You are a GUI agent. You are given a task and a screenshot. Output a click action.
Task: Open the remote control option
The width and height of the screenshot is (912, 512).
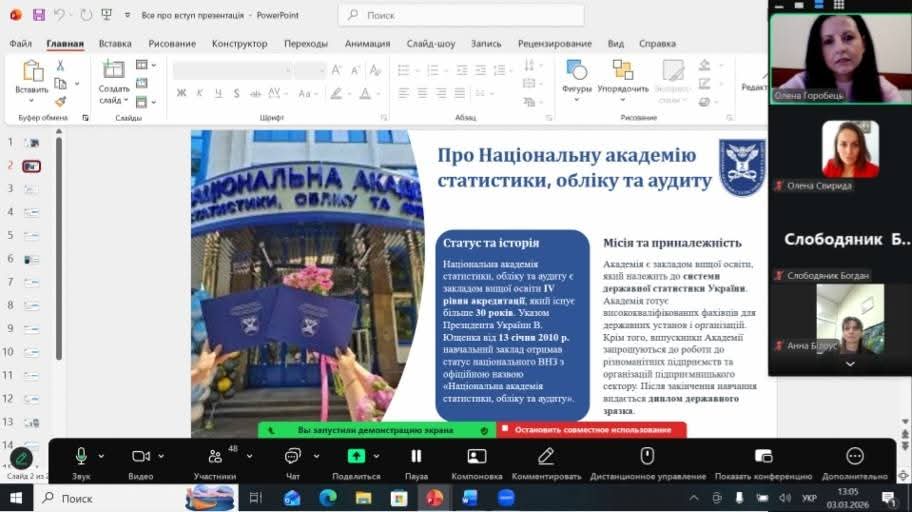pyautogui.click(x=647, y=457)
